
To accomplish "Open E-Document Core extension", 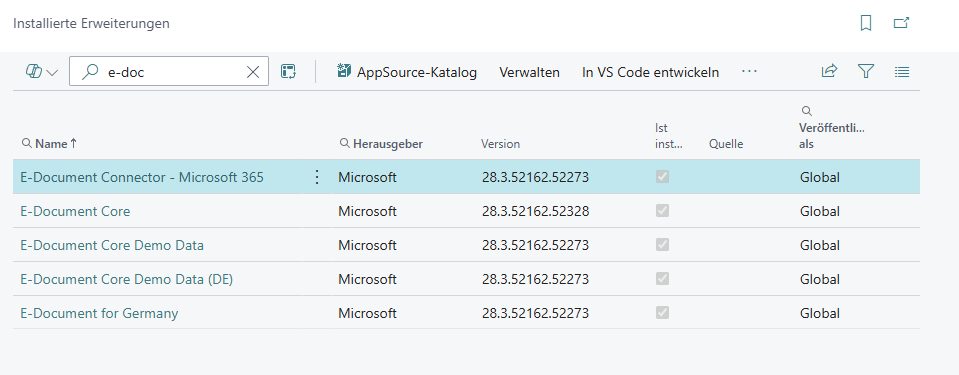I will [75, 211].
